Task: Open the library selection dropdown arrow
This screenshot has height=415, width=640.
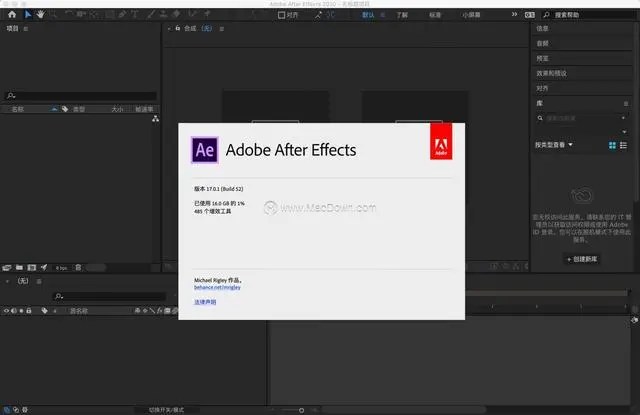Action: coord(624,131)
